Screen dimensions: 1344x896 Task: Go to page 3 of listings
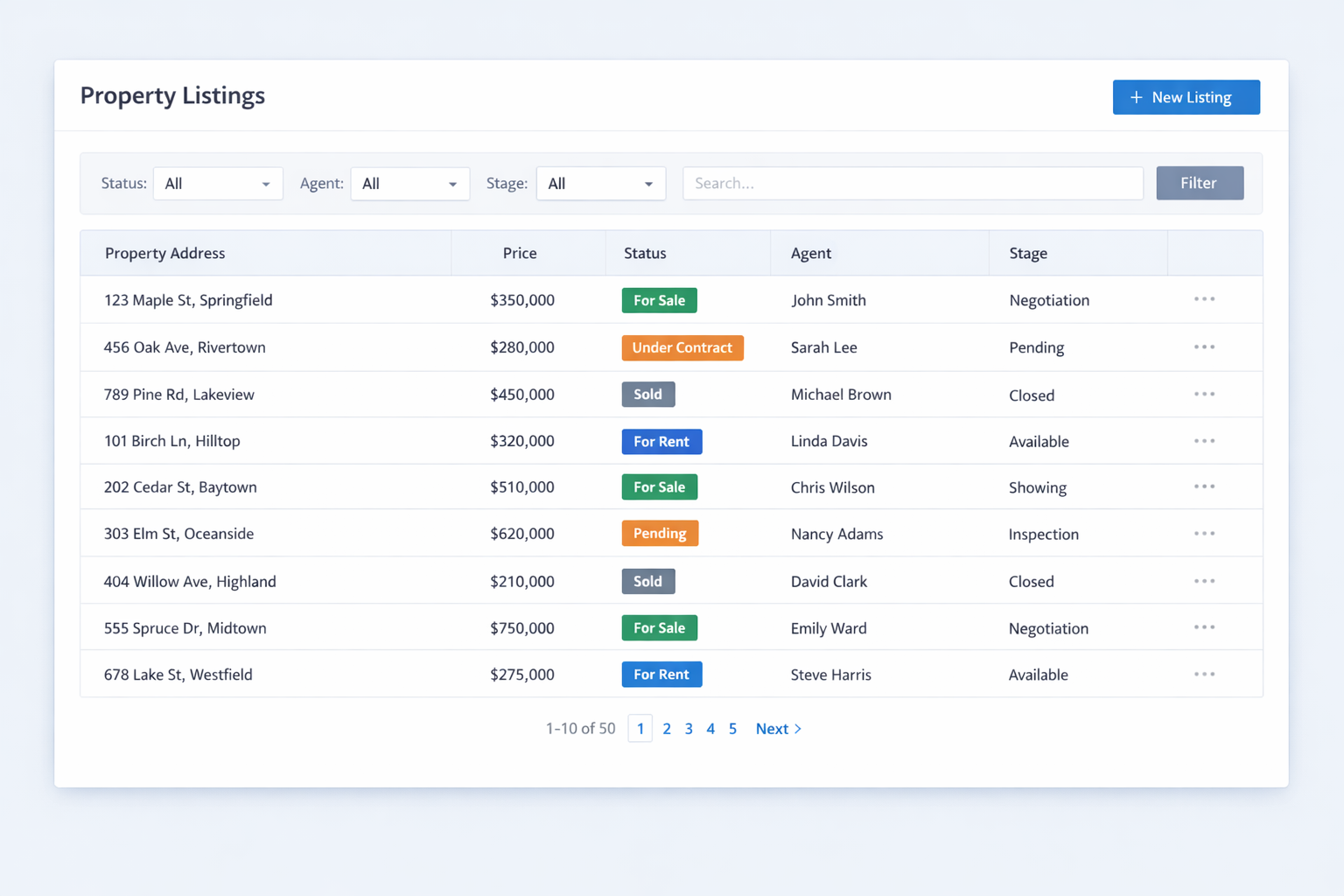coord(689,728)
